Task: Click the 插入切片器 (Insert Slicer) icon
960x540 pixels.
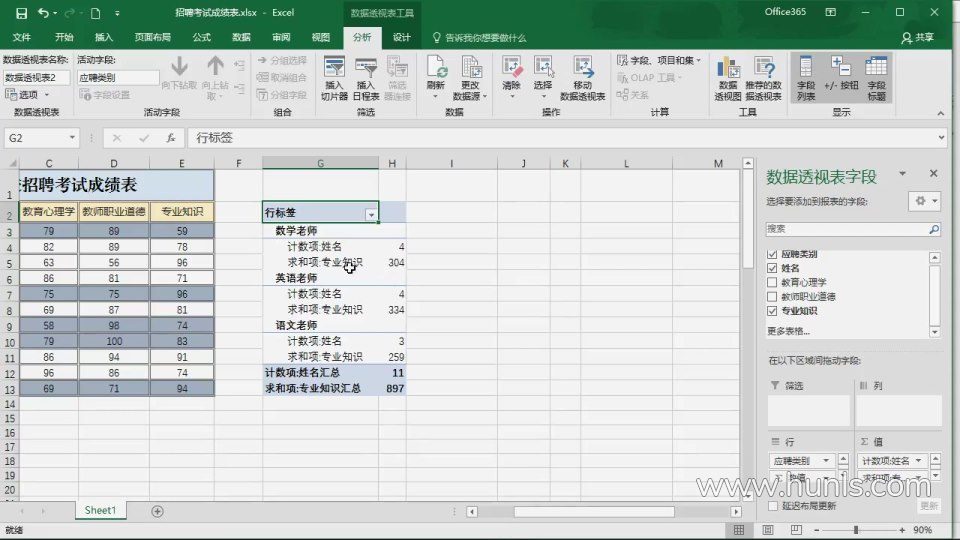Action: pyautogui.click(x=334, y=76)
